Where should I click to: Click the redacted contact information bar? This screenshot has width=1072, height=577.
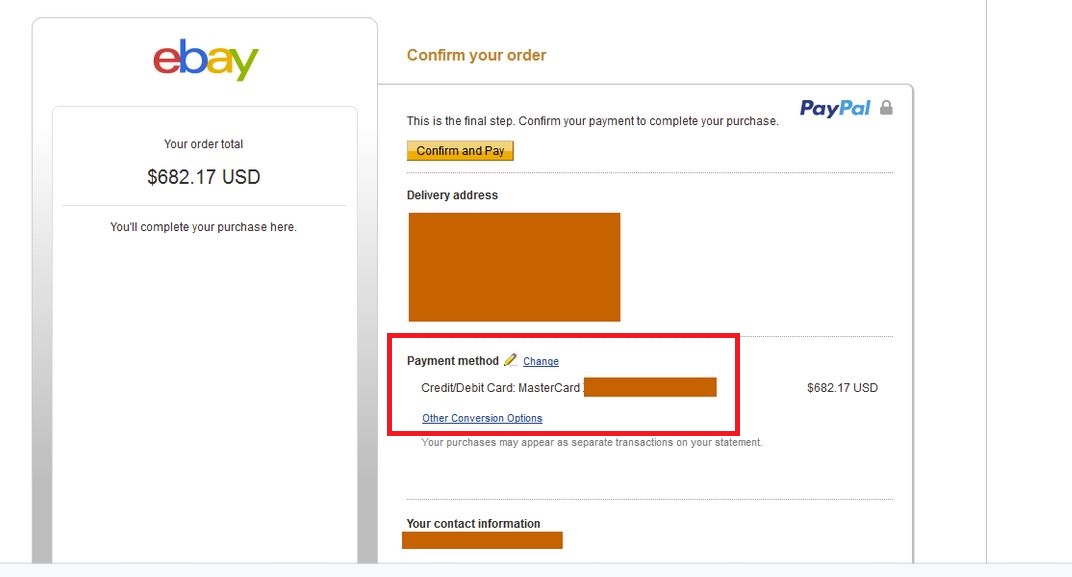(482, 540)
